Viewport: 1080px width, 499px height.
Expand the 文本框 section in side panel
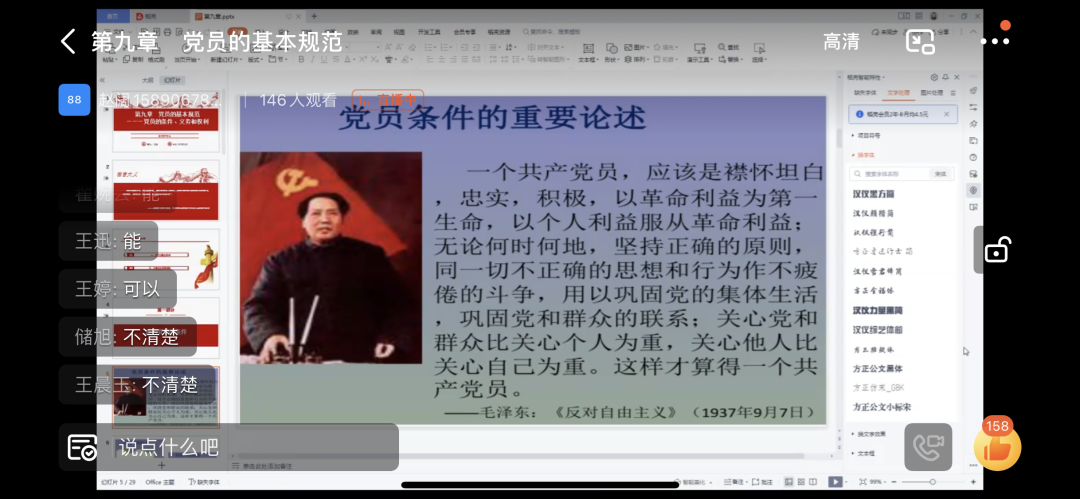tap(866, 453)
